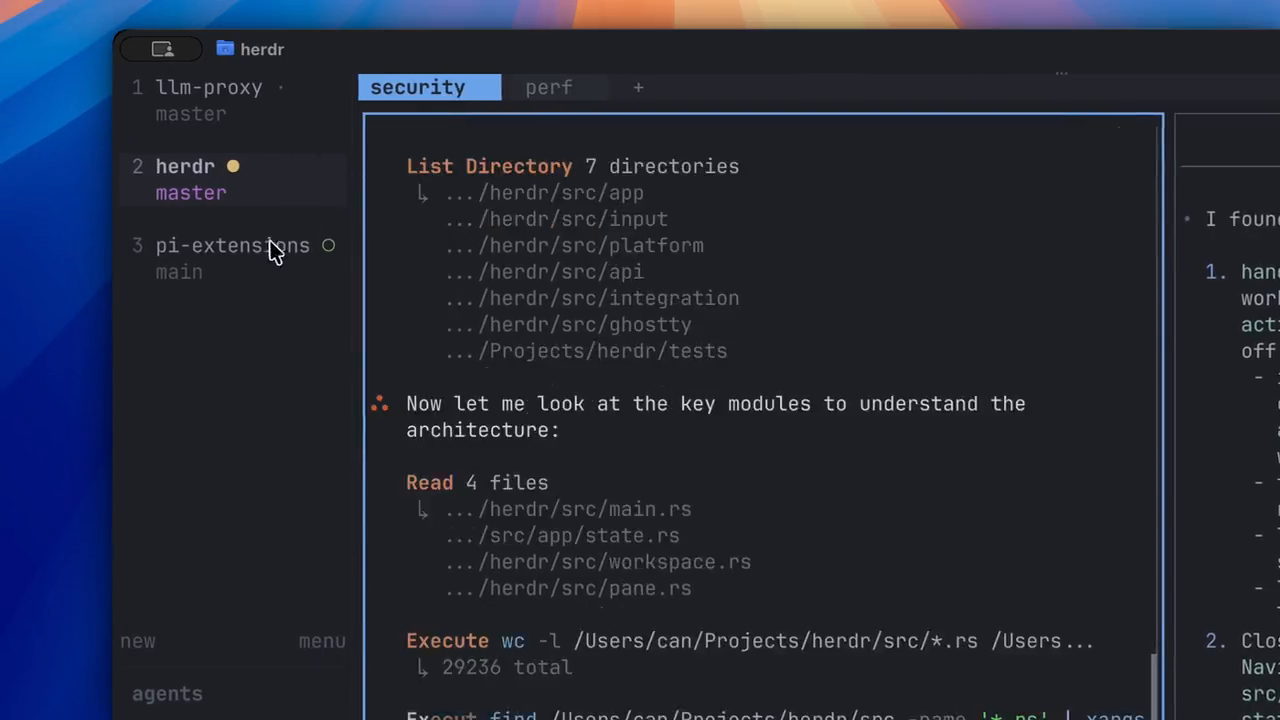The image size is (1280, 720).
Task: Add a new tab with the plus button
Action: [638, 87]
